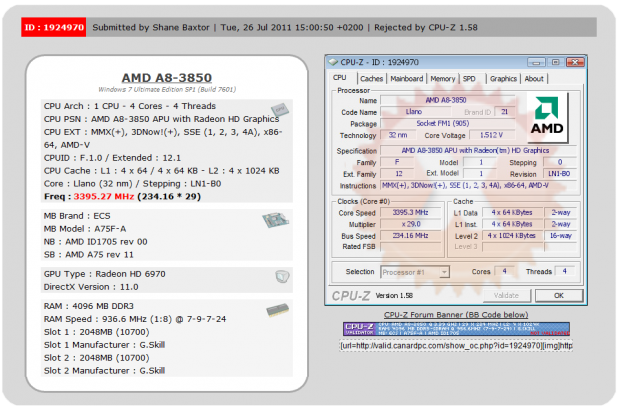The width and height of the screenshot is (620, 409).
Task: Close the CPU-Z window
Action: click(575, 62)
